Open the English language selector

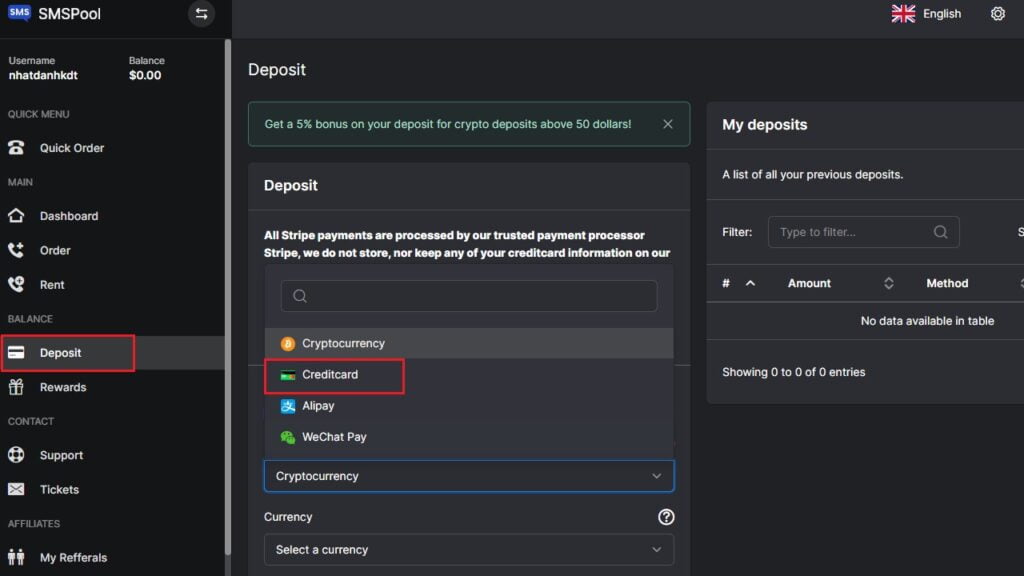click(927, 14)
